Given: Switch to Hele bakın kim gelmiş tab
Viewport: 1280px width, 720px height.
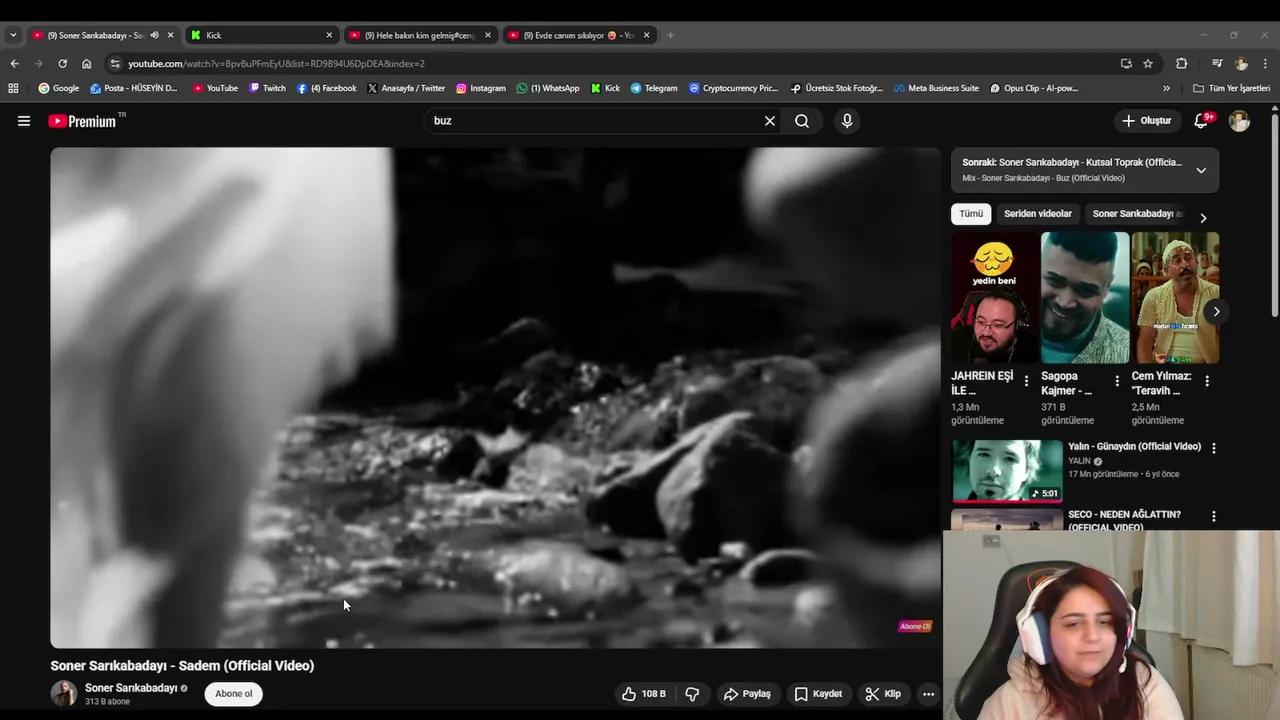Looking at the screenshot, I should 420,35.
